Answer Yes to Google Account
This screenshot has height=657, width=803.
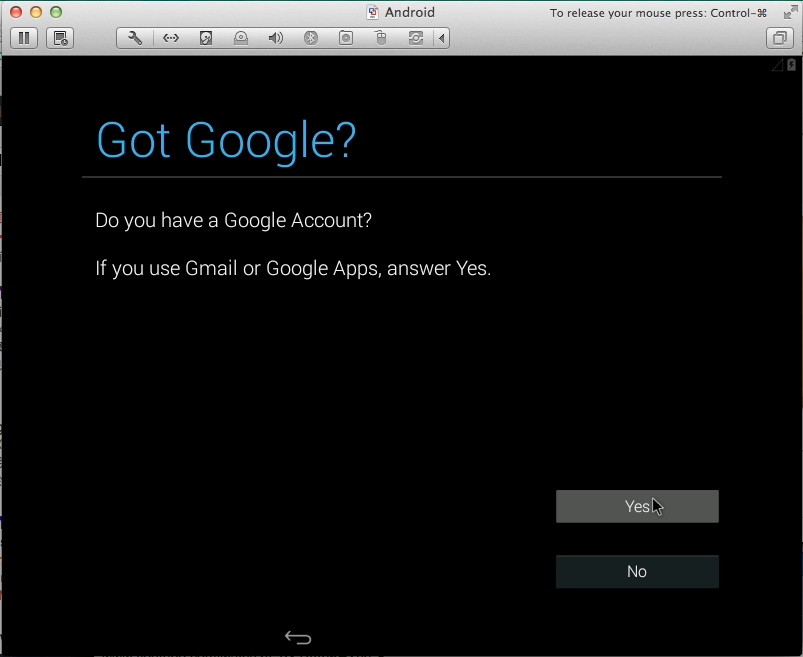pyautogui.click(x=637, y=506)
